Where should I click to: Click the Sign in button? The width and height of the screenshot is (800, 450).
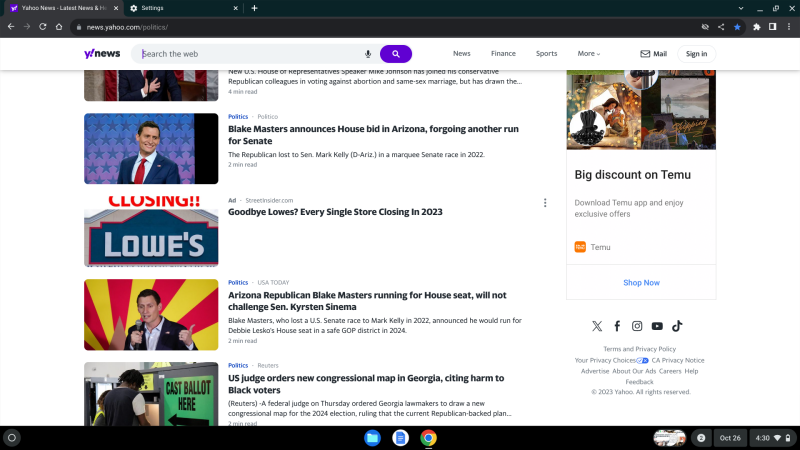696,54
